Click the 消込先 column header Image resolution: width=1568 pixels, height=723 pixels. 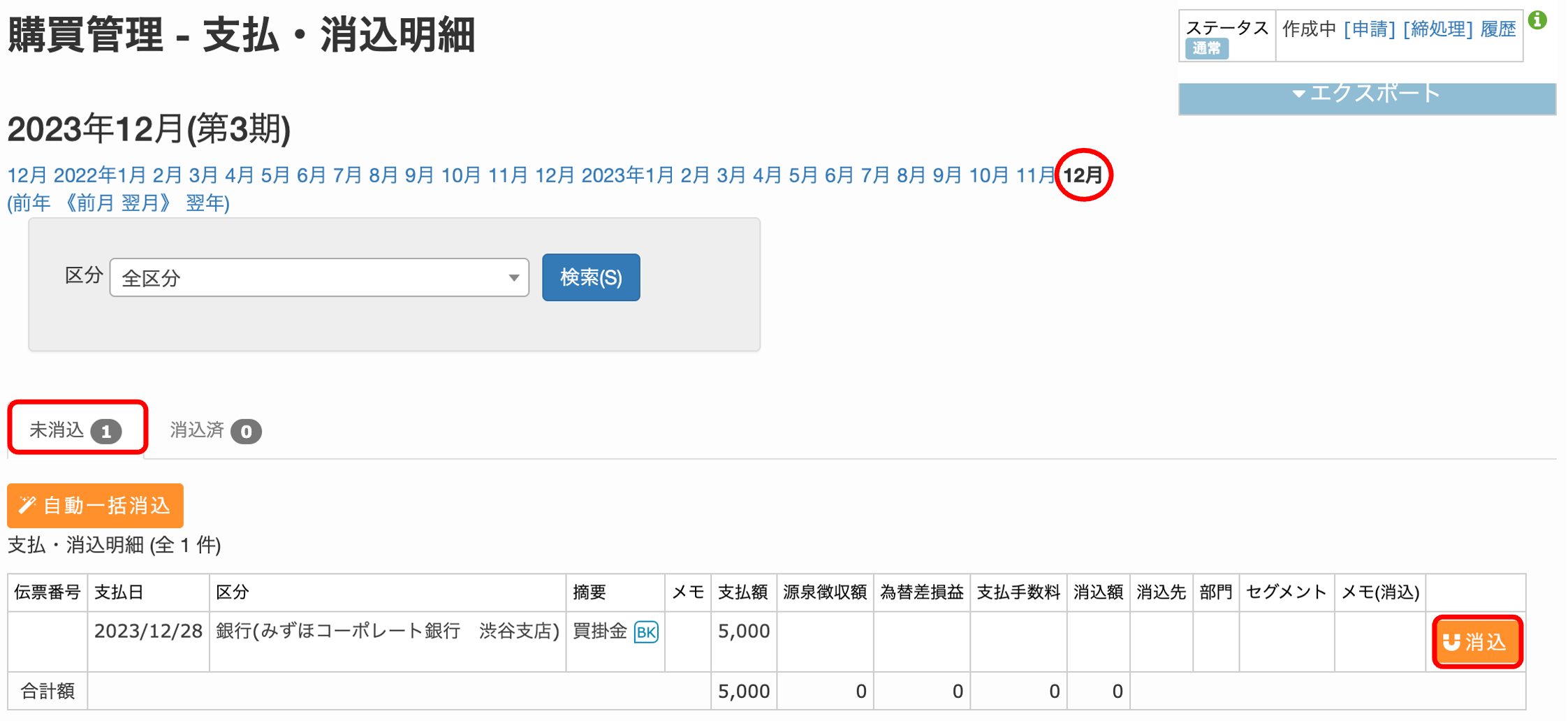1161,592
